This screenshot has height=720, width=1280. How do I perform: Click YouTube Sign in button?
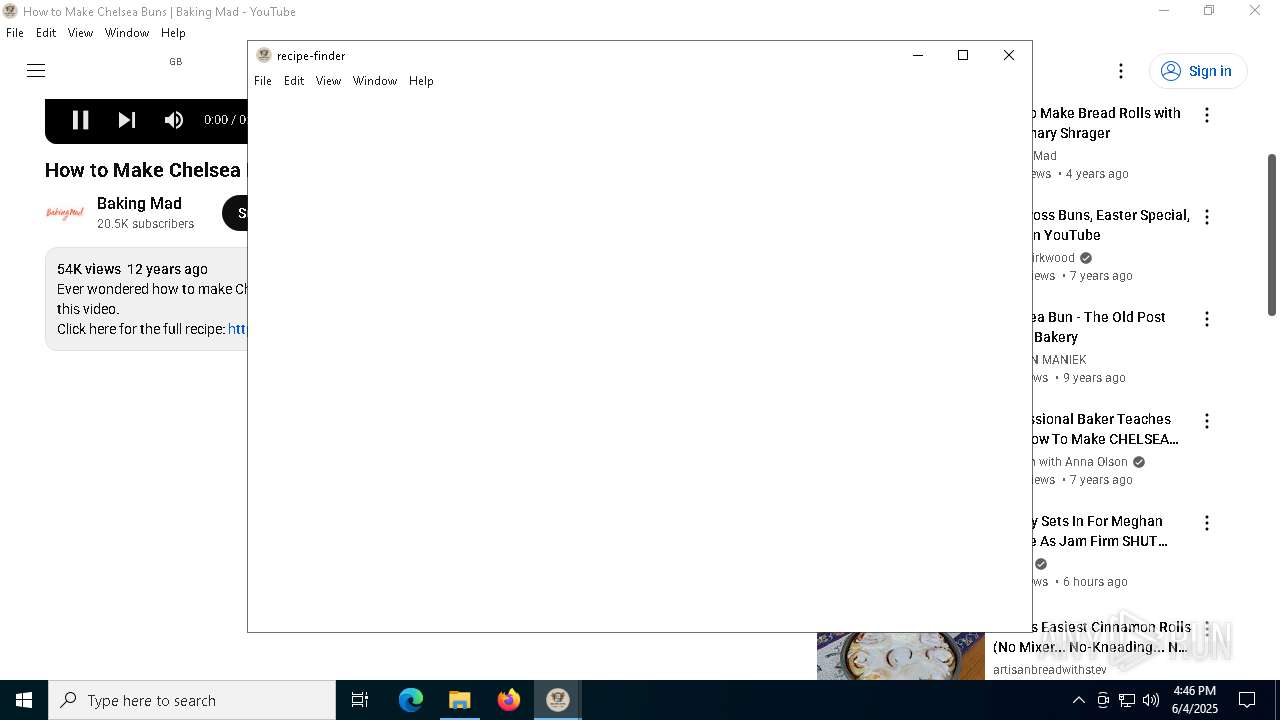(1197, 71)
